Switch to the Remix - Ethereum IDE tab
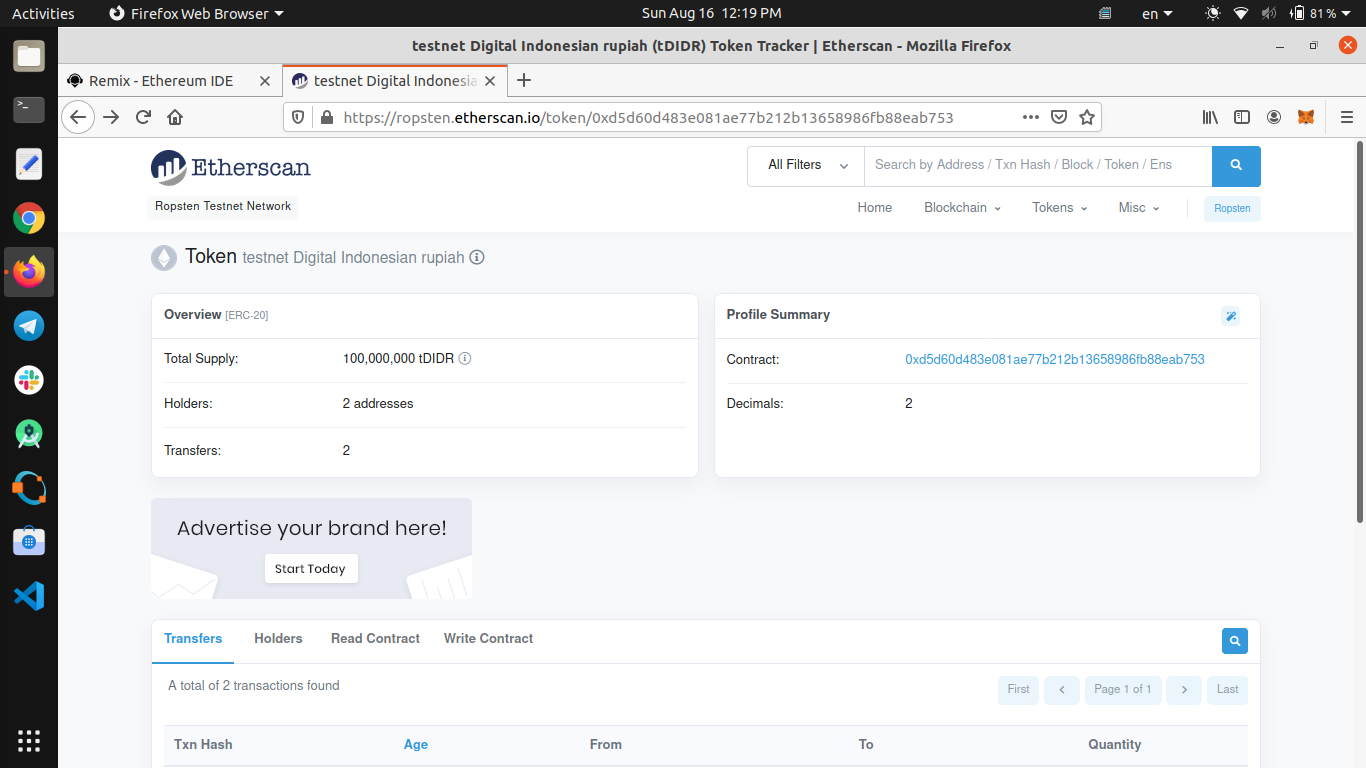 160,81
